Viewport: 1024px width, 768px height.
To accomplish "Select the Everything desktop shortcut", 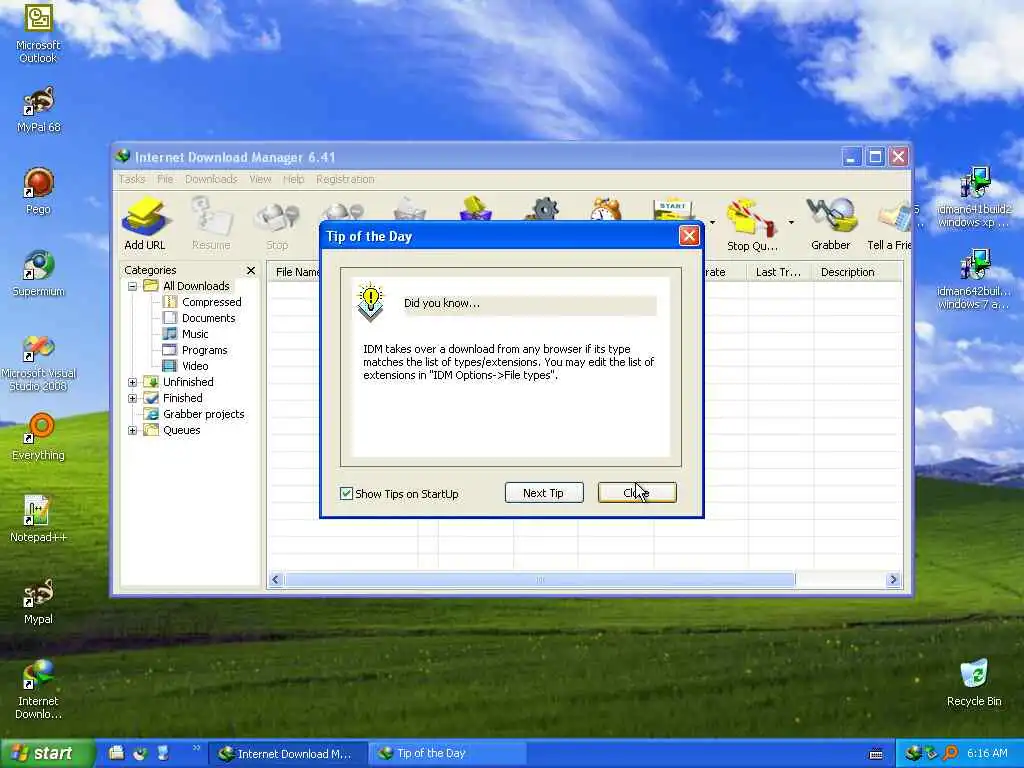I will tap(38, 436).
